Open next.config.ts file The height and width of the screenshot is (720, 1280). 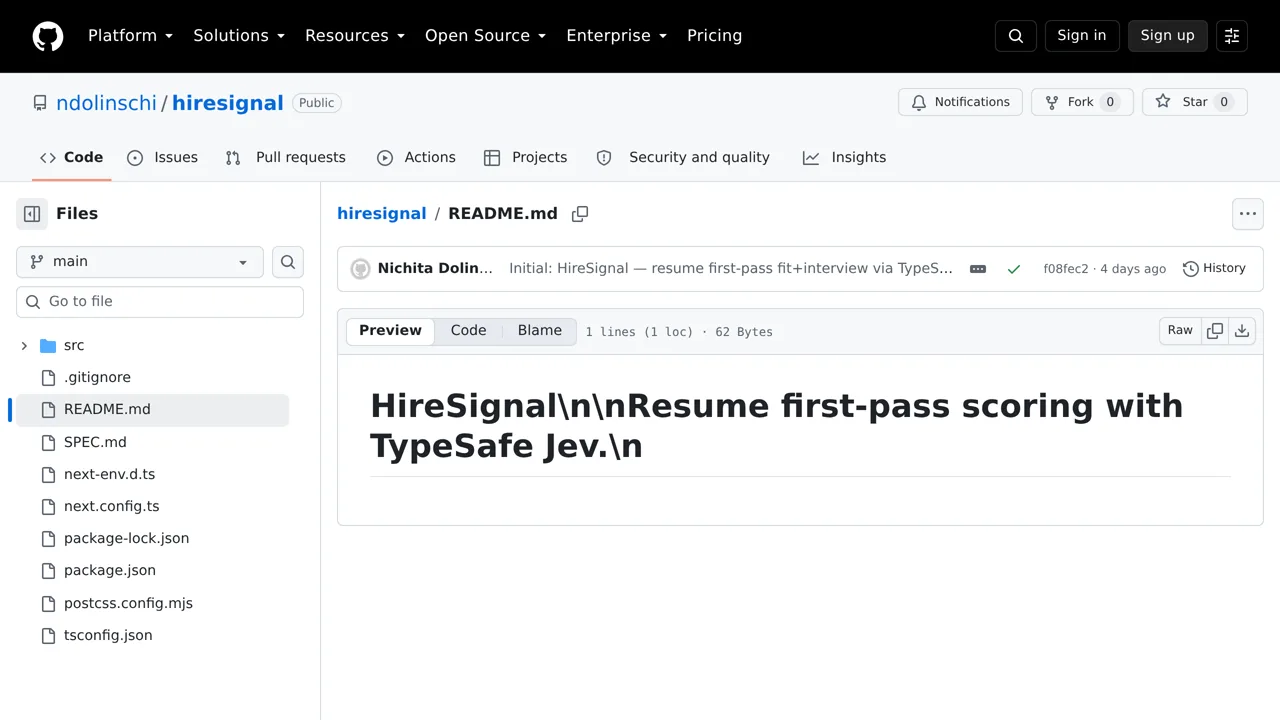(111, 507)
